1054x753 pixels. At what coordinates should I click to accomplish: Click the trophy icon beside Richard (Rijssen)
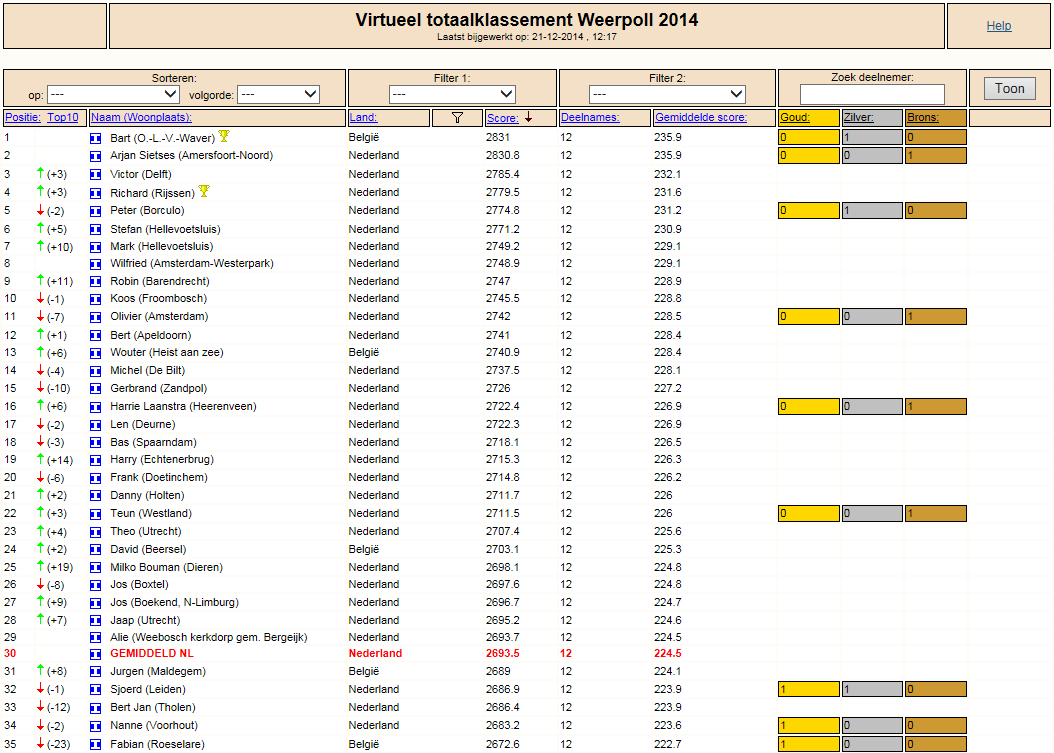pos(204,192)
